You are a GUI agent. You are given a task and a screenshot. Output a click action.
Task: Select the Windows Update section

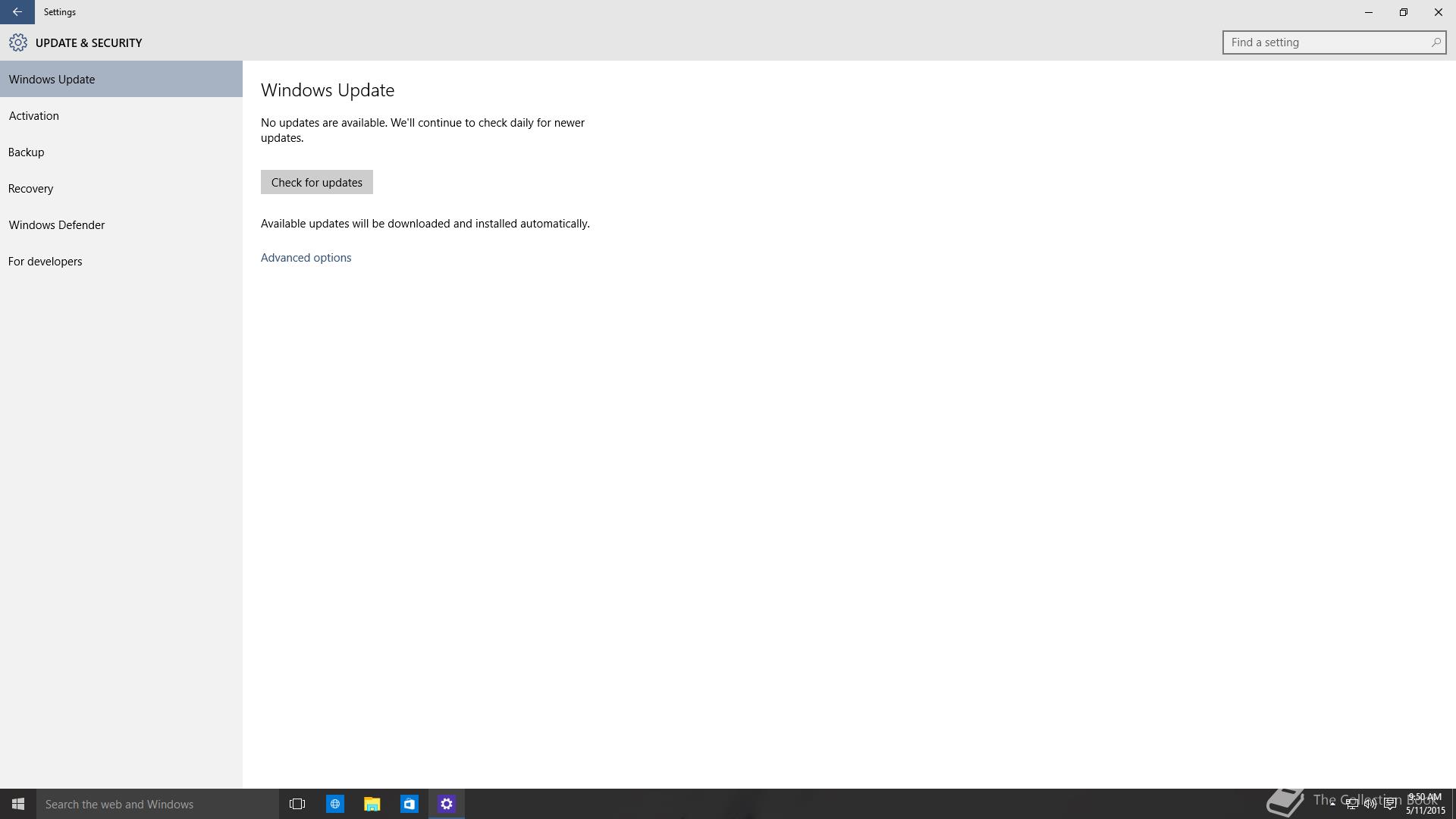[121, 79]
